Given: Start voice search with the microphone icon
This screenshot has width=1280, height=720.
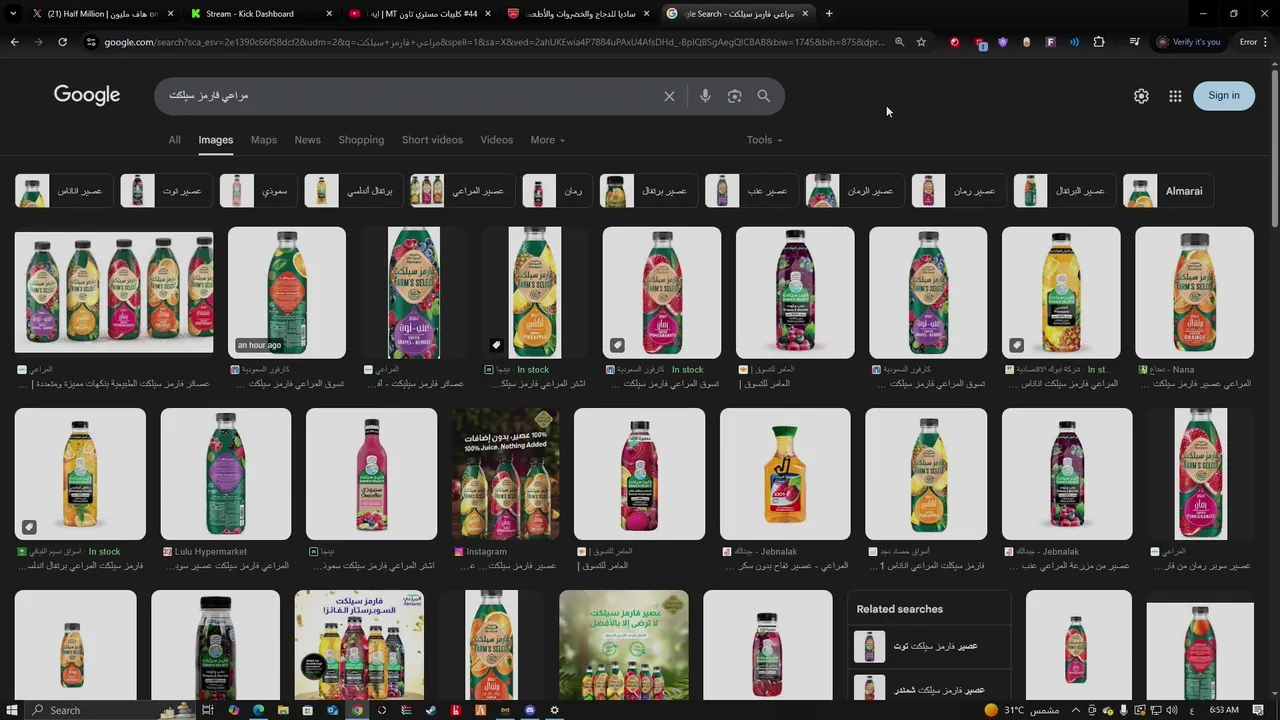Looking at the screenshot, I should tap(705, 96).
